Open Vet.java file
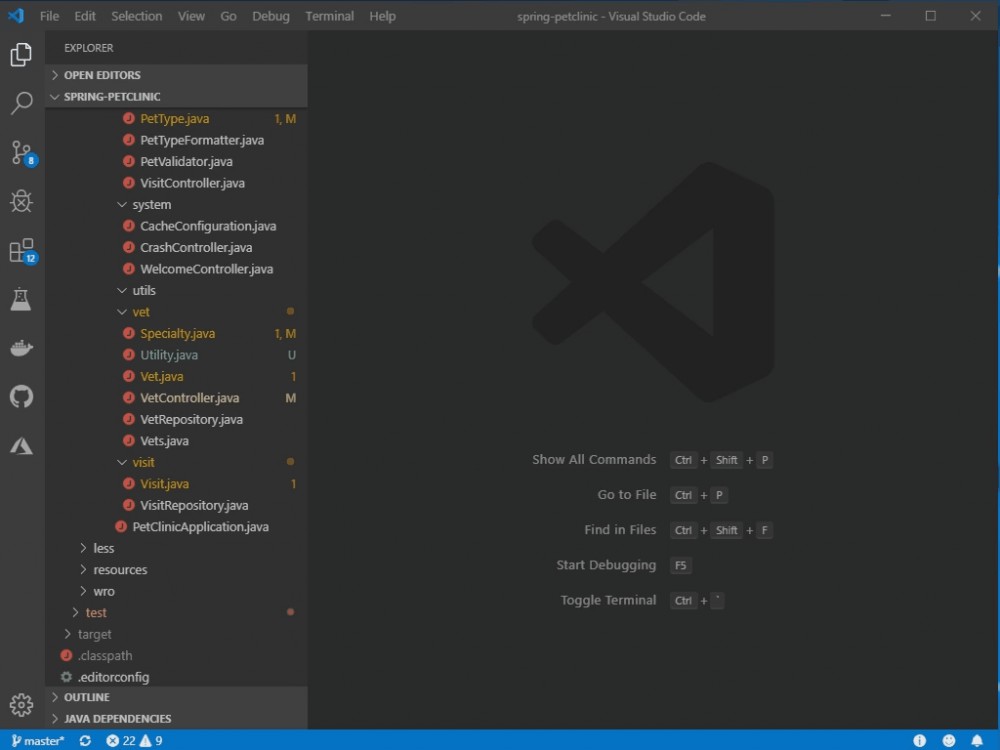This screenshot has width=1000, height=750. coord(177,376)
